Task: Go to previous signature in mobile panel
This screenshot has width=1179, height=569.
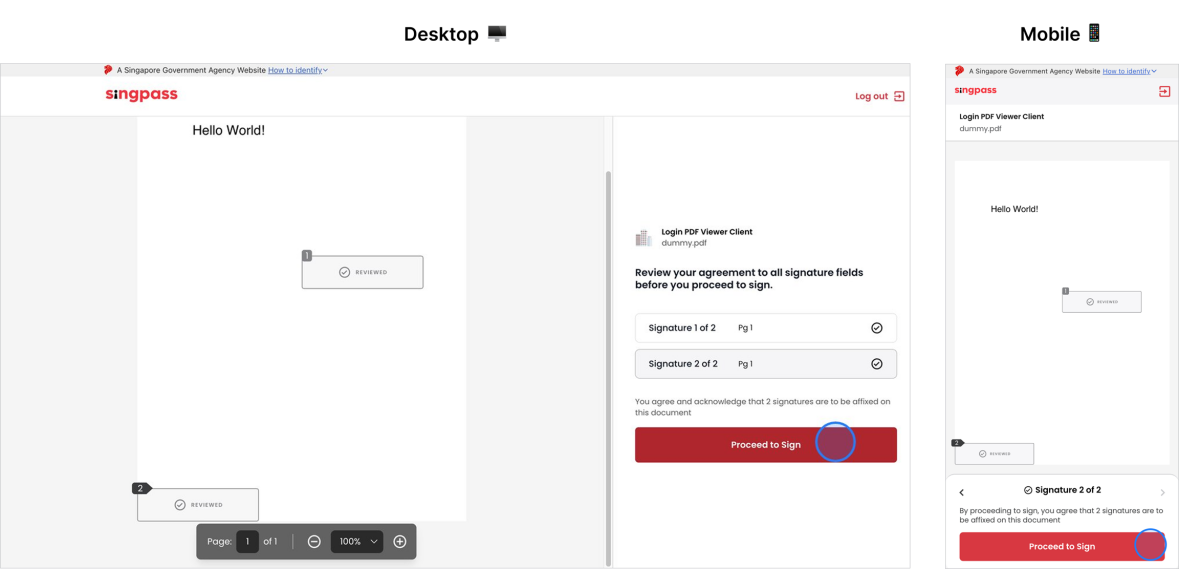Action: click(x=962, y=492)
